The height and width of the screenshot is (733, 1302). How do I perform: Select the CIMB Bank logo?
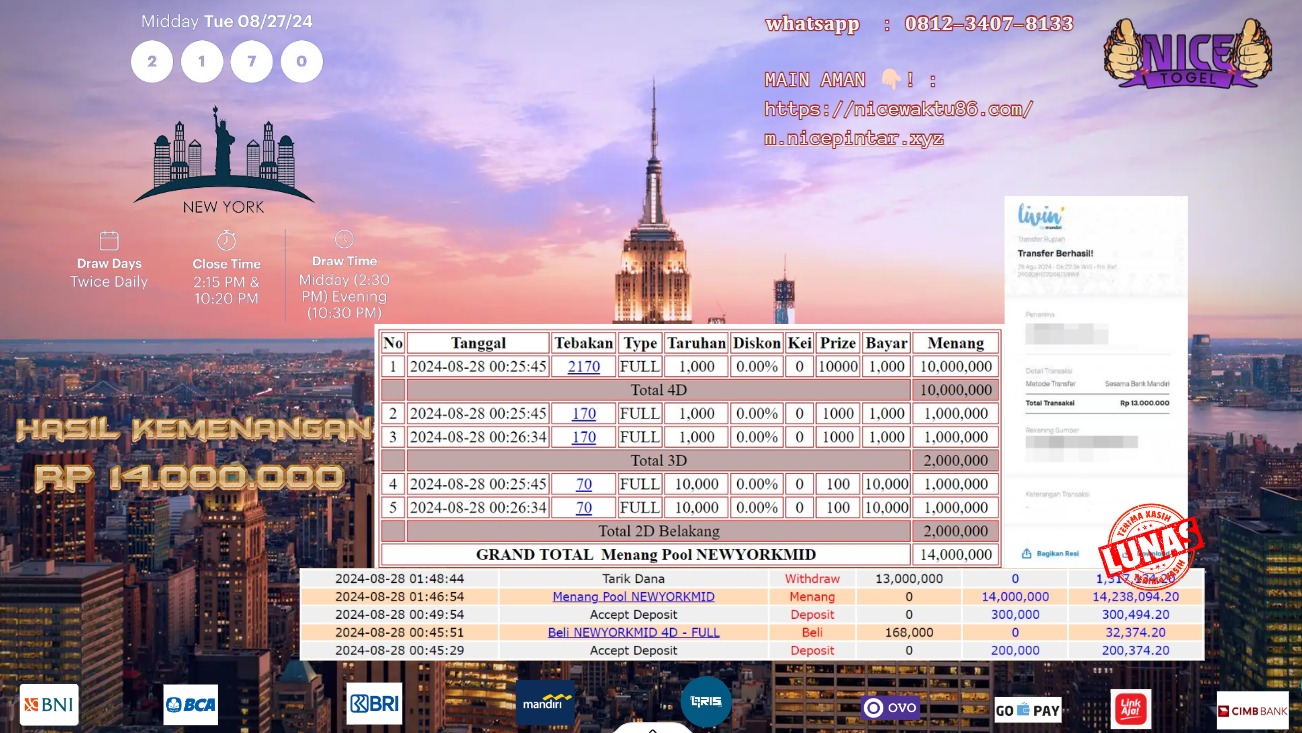pyautogui.click(x=1252, y=710)
